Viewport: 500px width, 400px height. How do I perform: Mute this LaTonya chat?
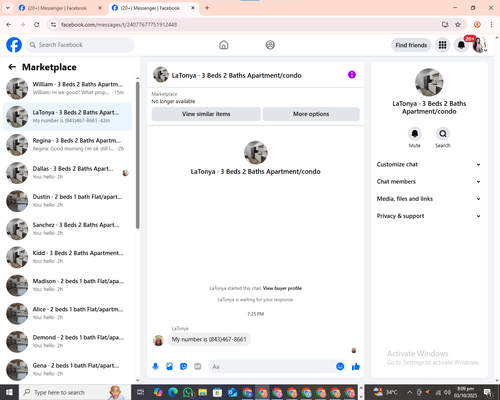pyautogui.click(x=415, y=134)
